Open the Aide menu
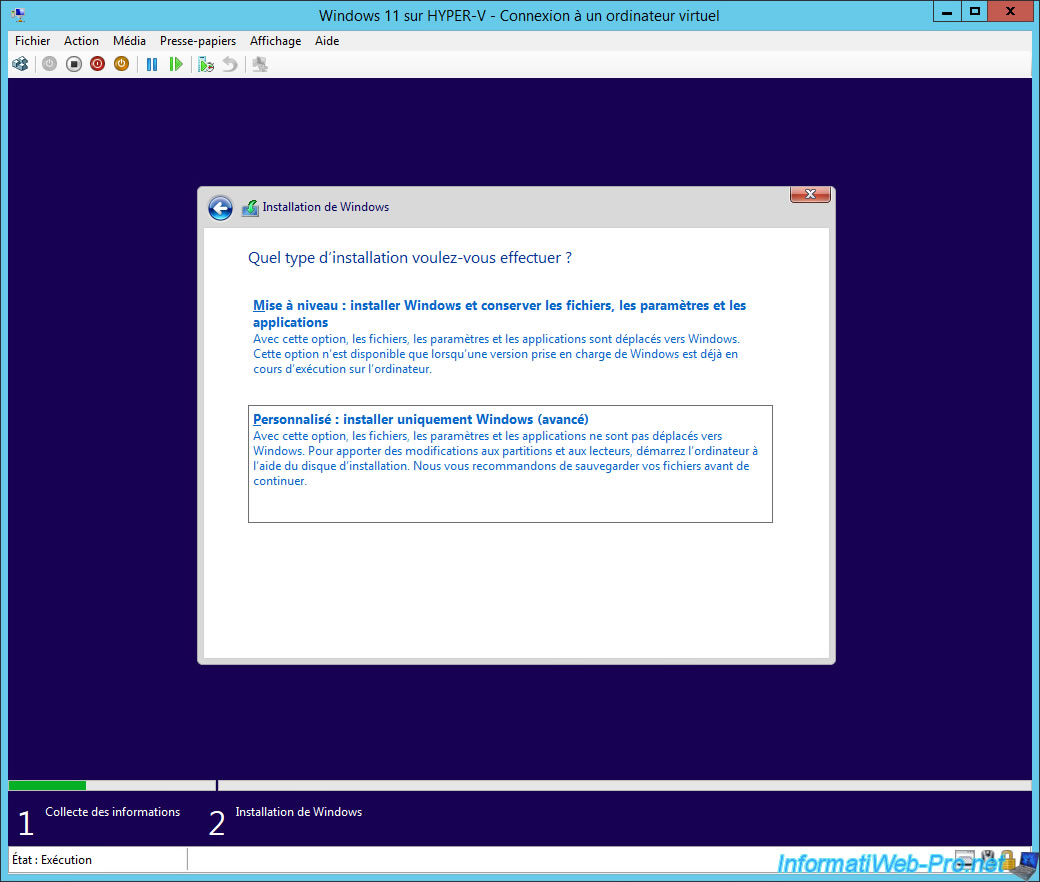Screen dimensions: 1040x882 [327, 41]
